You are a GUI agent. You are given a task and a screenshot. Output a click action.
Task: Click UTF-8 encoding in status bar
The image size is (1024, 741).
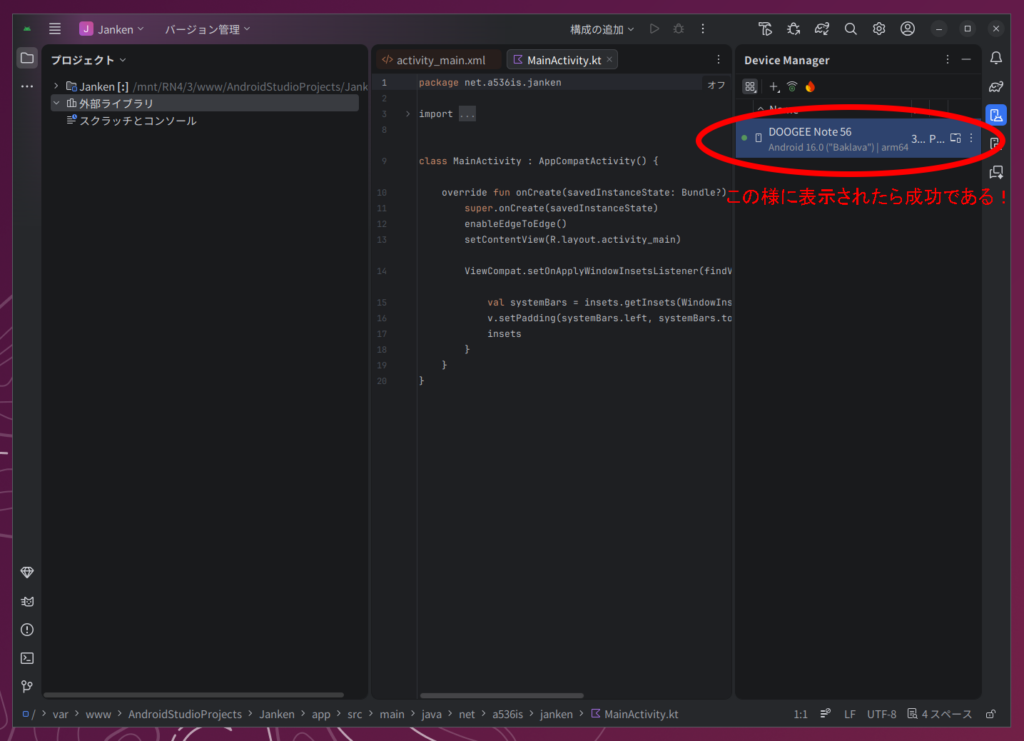pos(881,714)
